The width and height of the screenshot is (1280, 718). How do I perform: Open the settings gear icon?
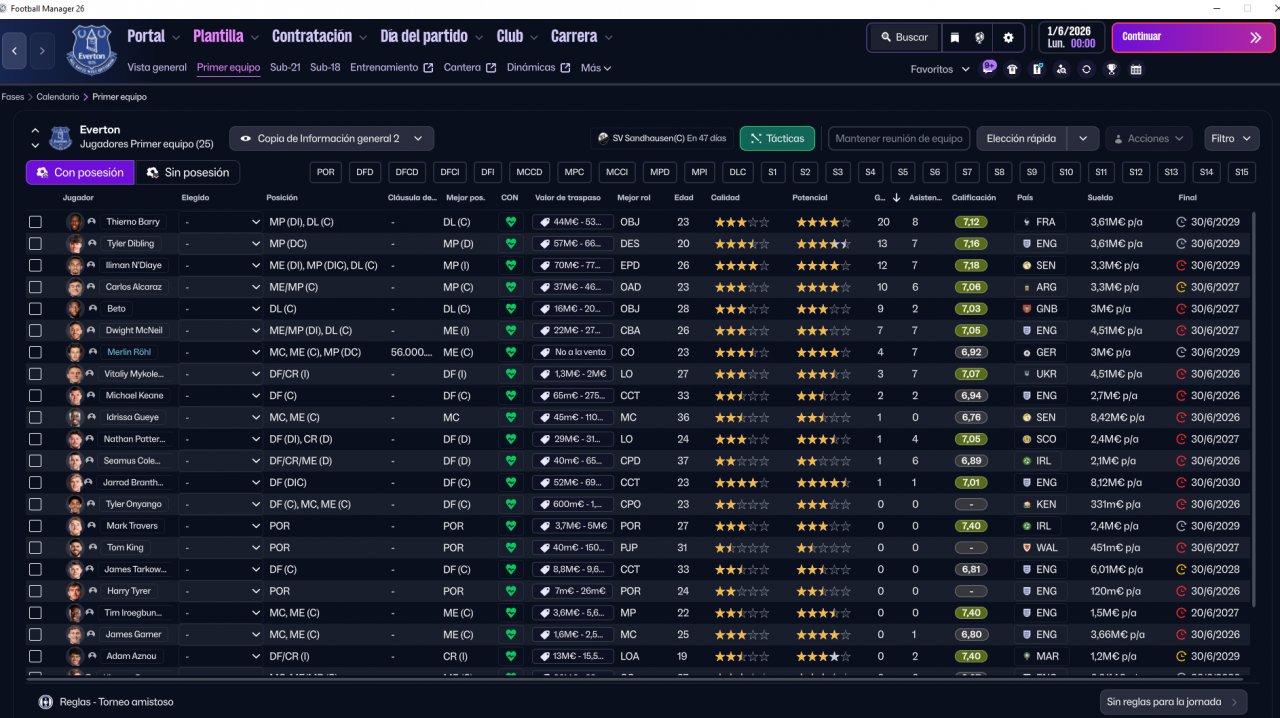click(x=1008, y=37)
